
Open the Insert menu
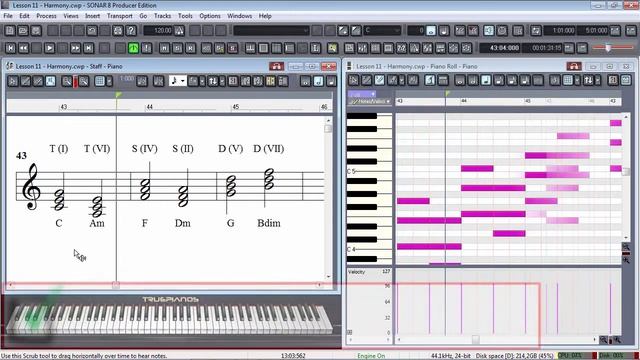coord(92,16)
